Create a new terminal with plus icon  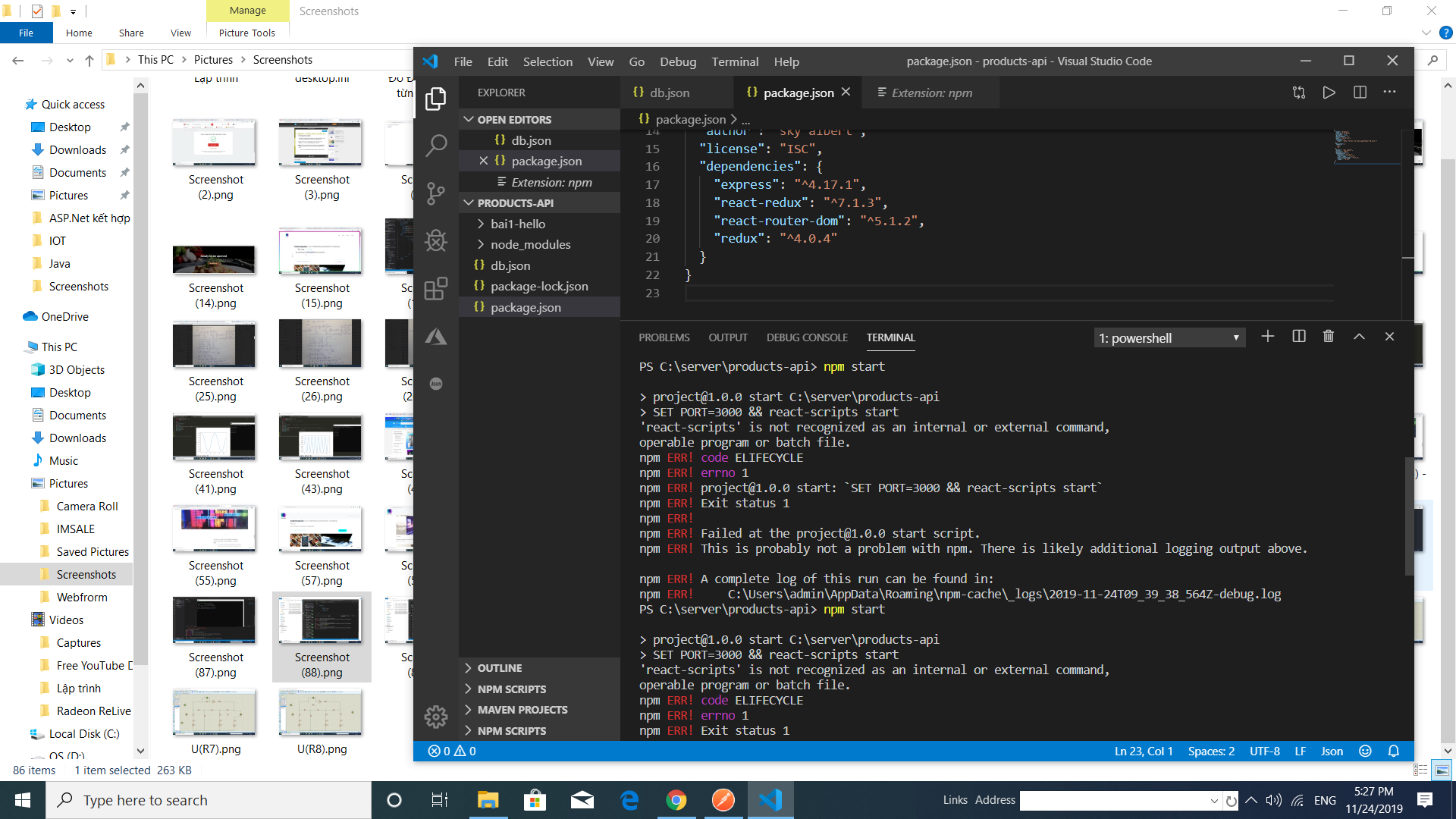click(x=1268, y=337)
